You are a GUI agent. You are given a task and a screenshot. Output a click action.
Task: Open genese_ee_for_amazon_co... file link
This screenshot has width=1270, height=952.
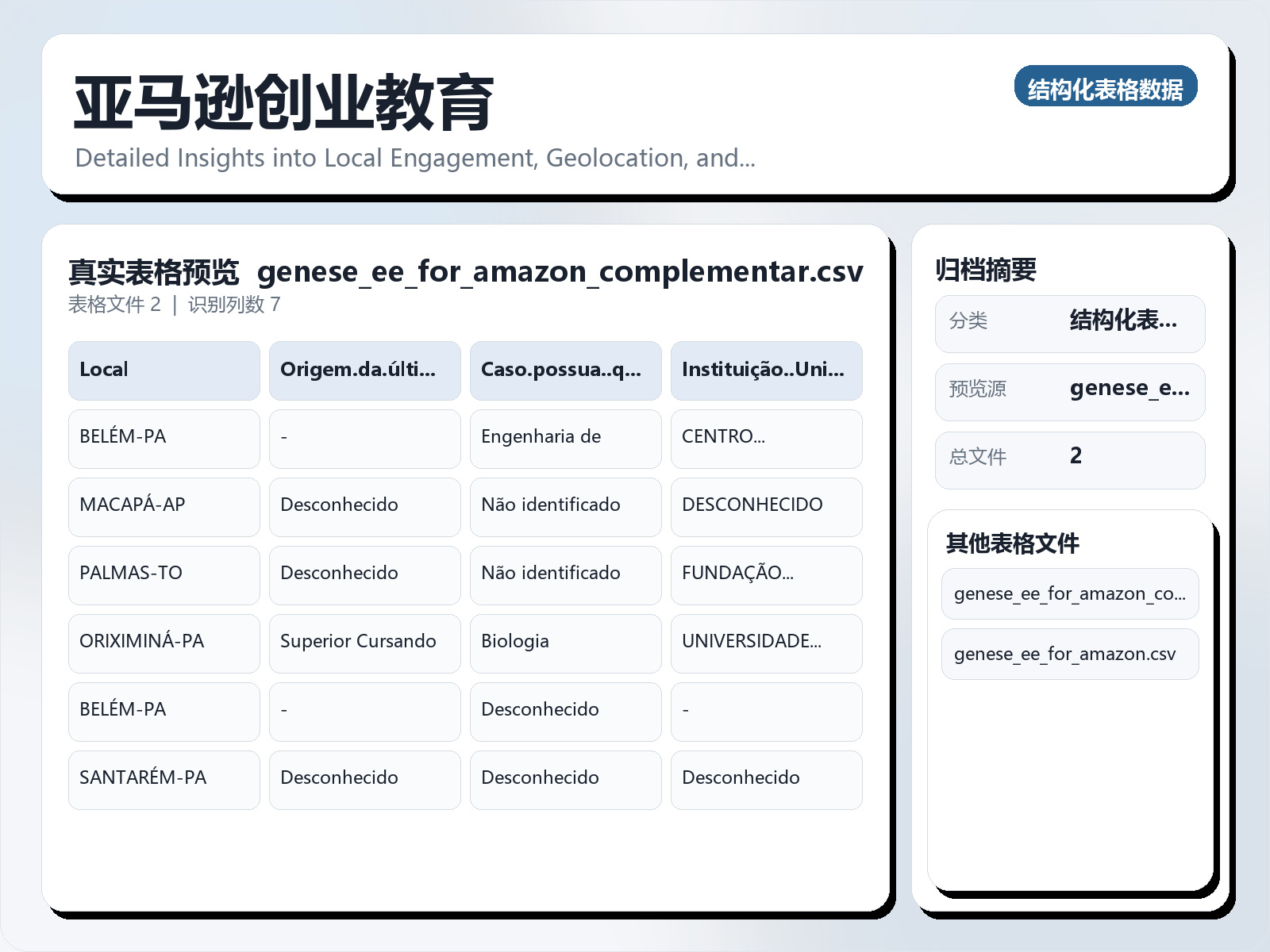click(x=1070, y=593)
